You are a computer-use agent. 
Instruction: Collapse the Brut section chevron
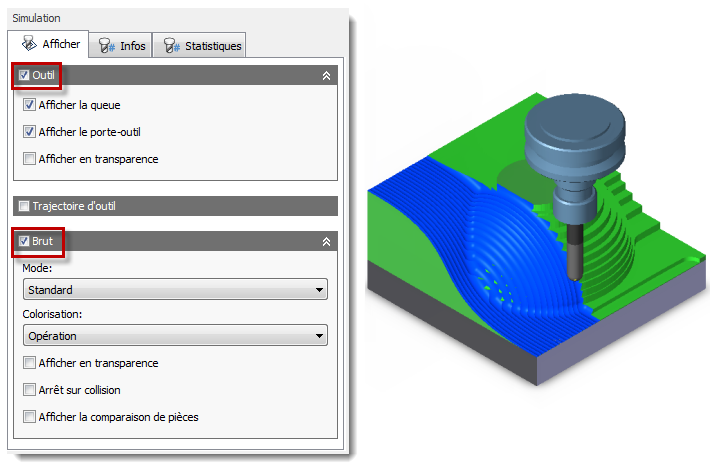(326, 242)
